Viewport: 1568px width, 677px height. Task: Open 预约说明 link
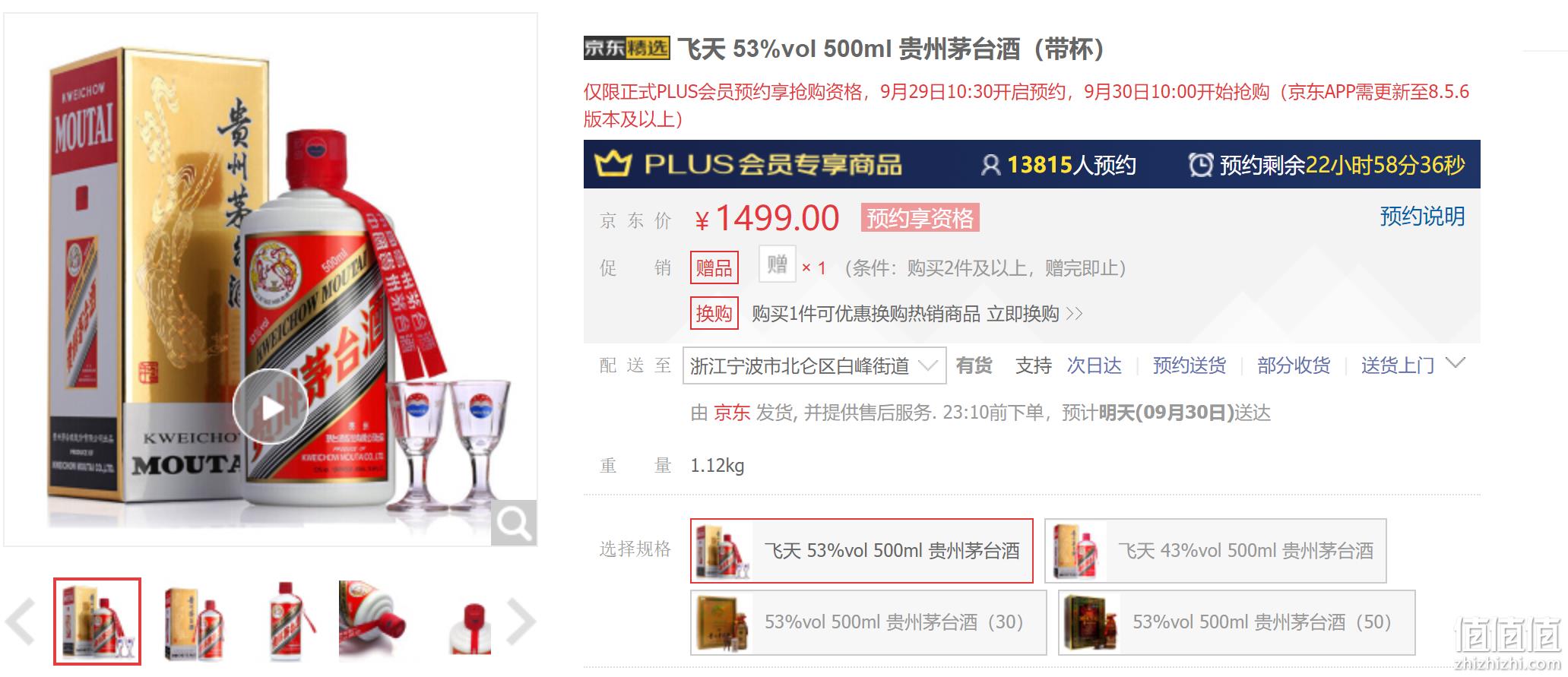(x=1422, y=217)
